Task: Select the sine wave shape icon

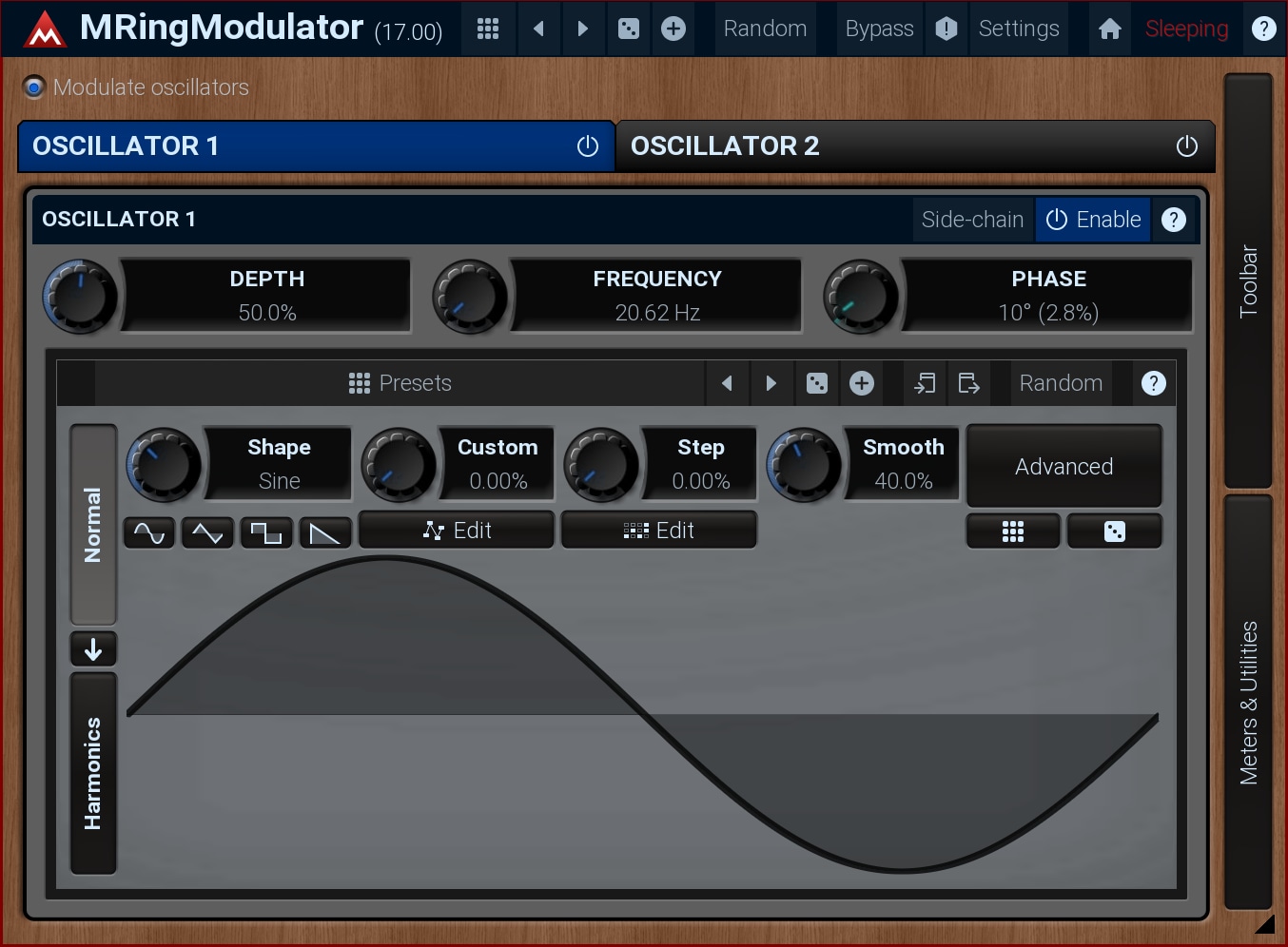Action: (149, 533)
